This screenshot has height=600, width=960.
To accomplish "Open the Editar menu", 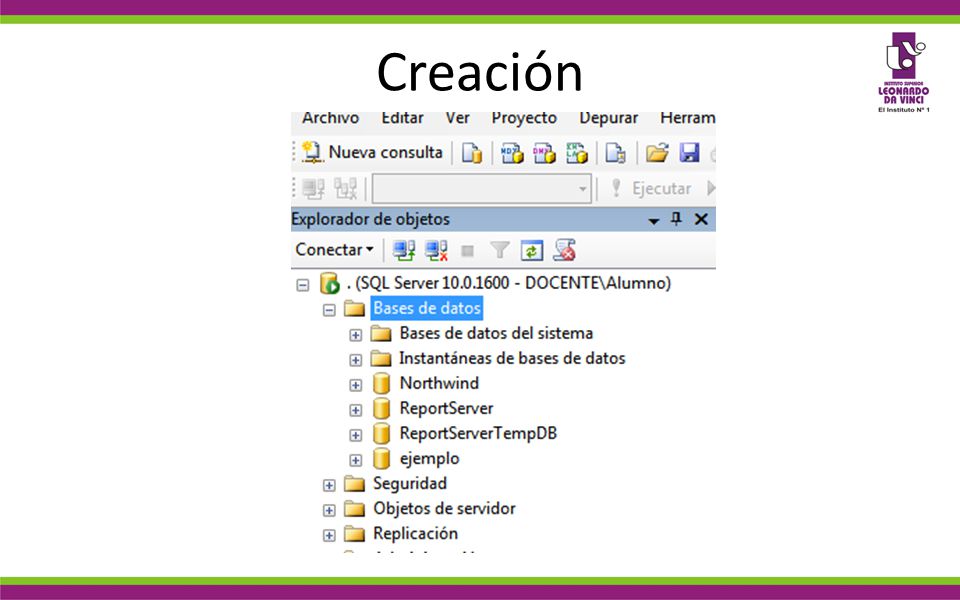I will click(402, 118).
